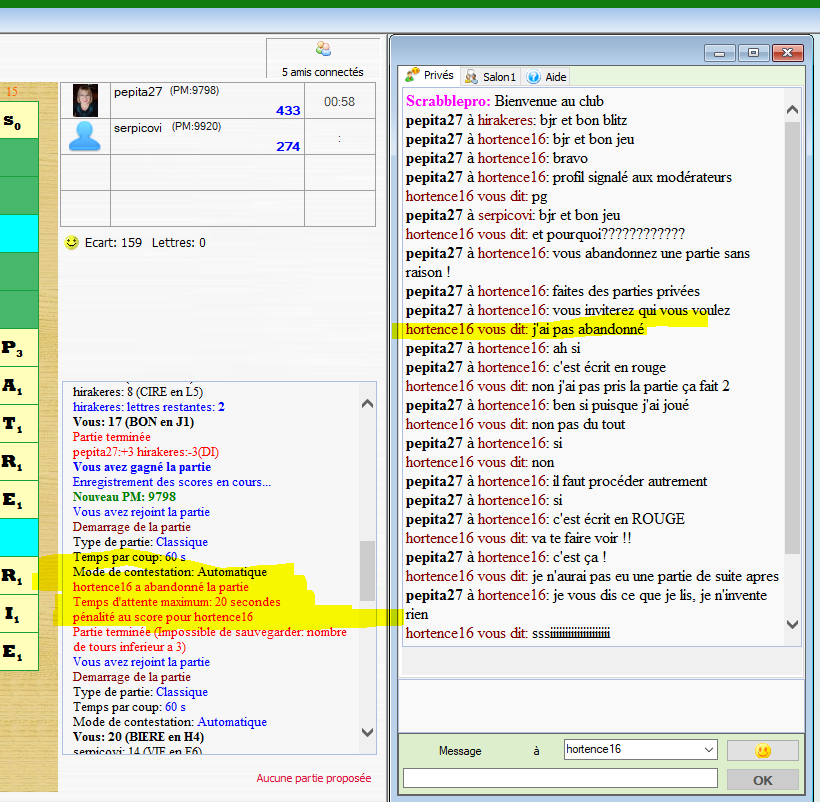820x802 pixels.
Task: Click the smiley face beside Ecart
Action: (71, 242)
